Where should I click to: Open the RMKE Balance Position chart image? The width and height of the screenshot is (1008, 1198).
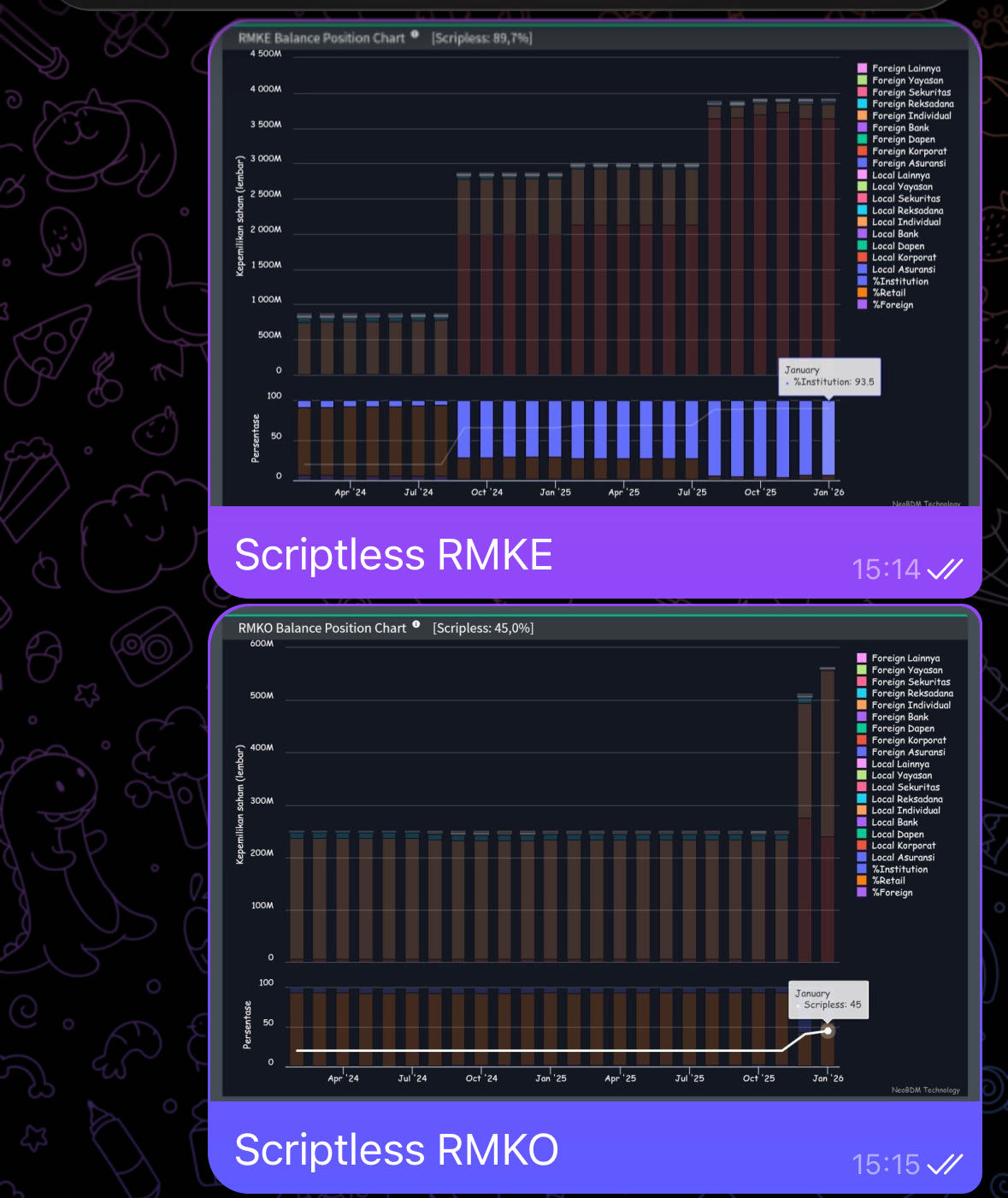point(595,266)
